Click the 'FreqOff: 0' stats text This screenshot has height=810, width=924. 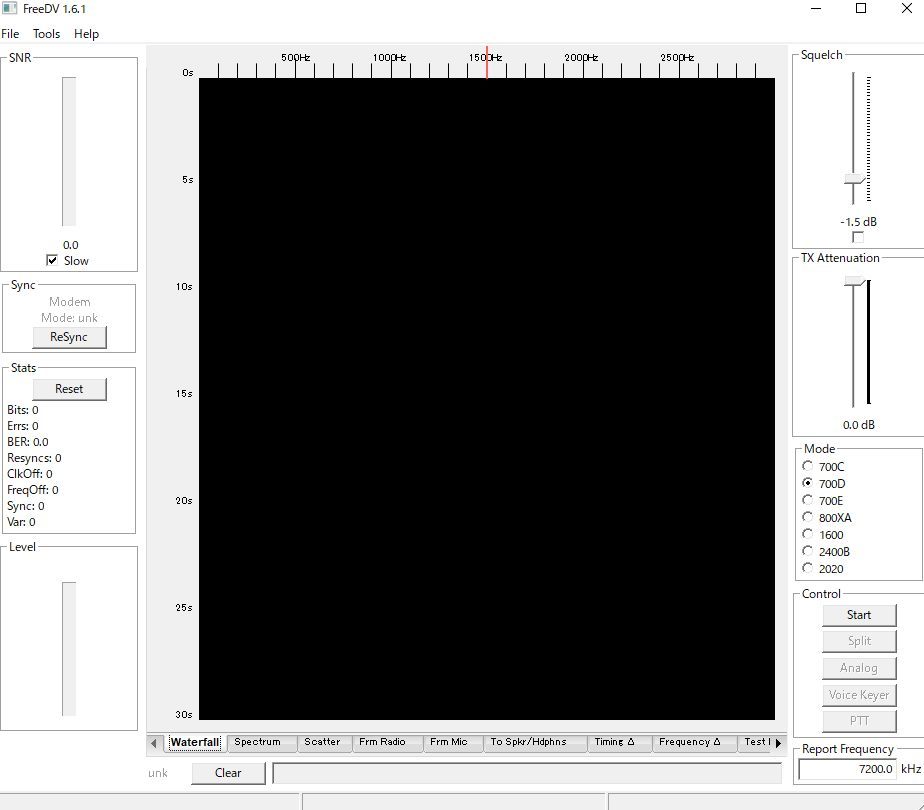click(32, 490)
